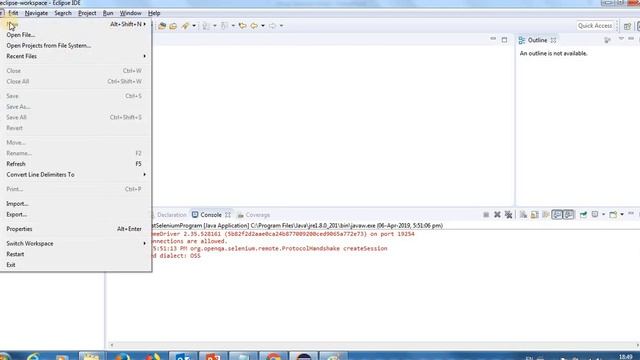Open the Open Console dropdown arrow
The width and height of the screenshot is (640, 360).
click(x=622, y=215)
